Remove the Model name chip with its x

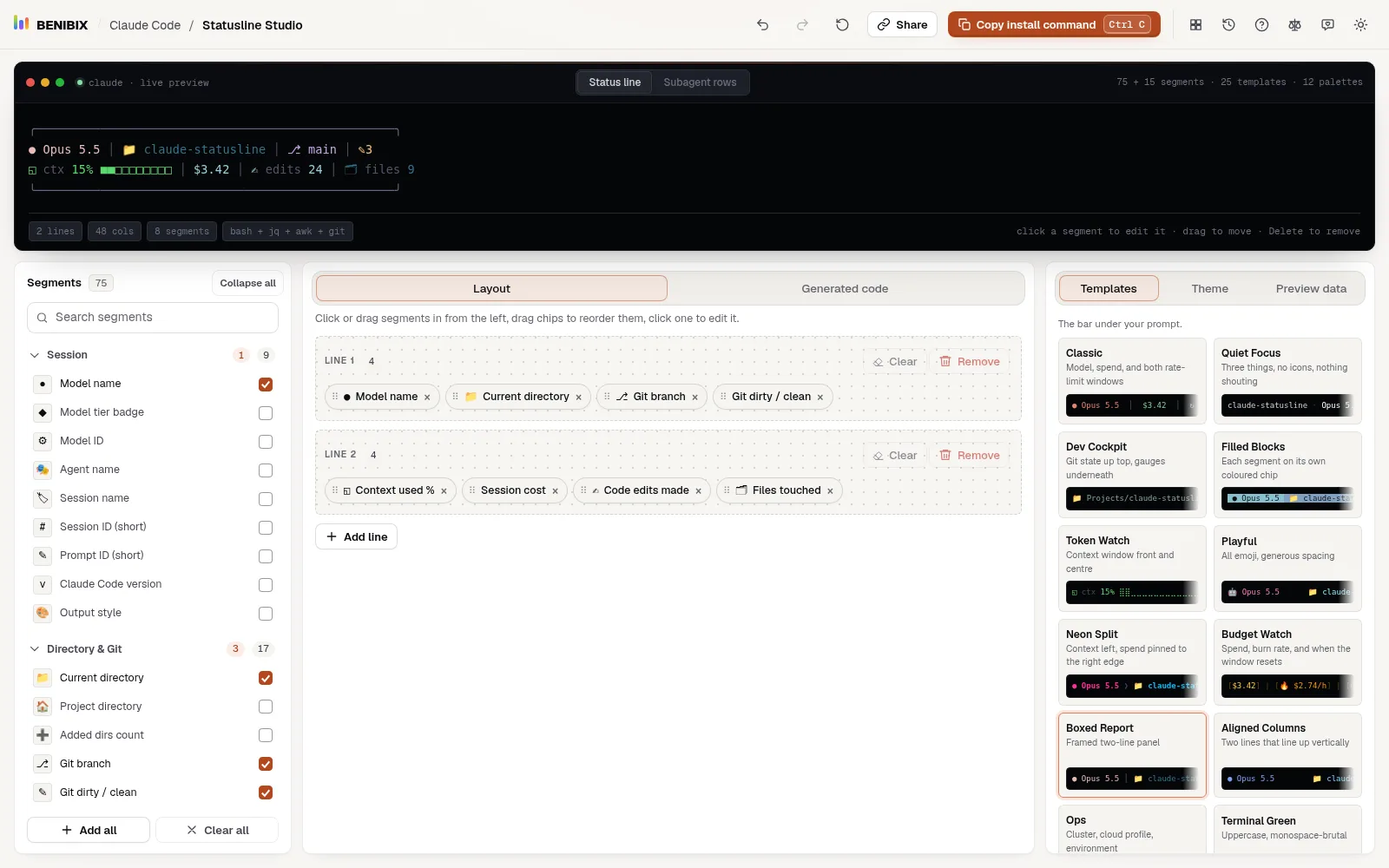coord(427,398)
